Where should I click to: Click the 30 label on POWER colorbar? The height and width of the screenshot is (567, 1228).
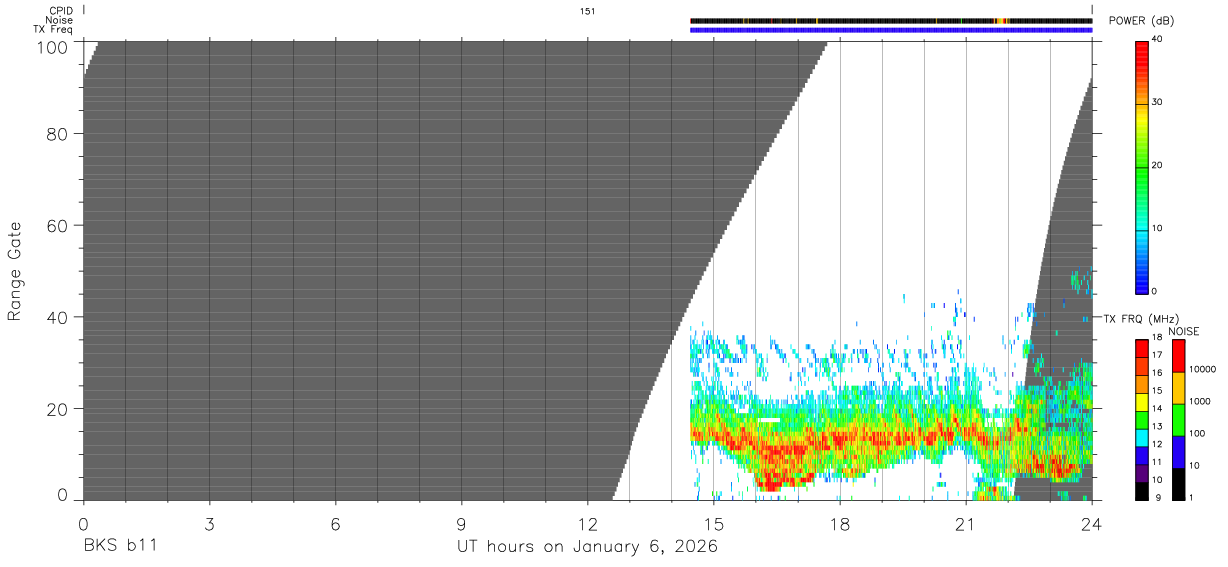click(x=1157, y=102)
